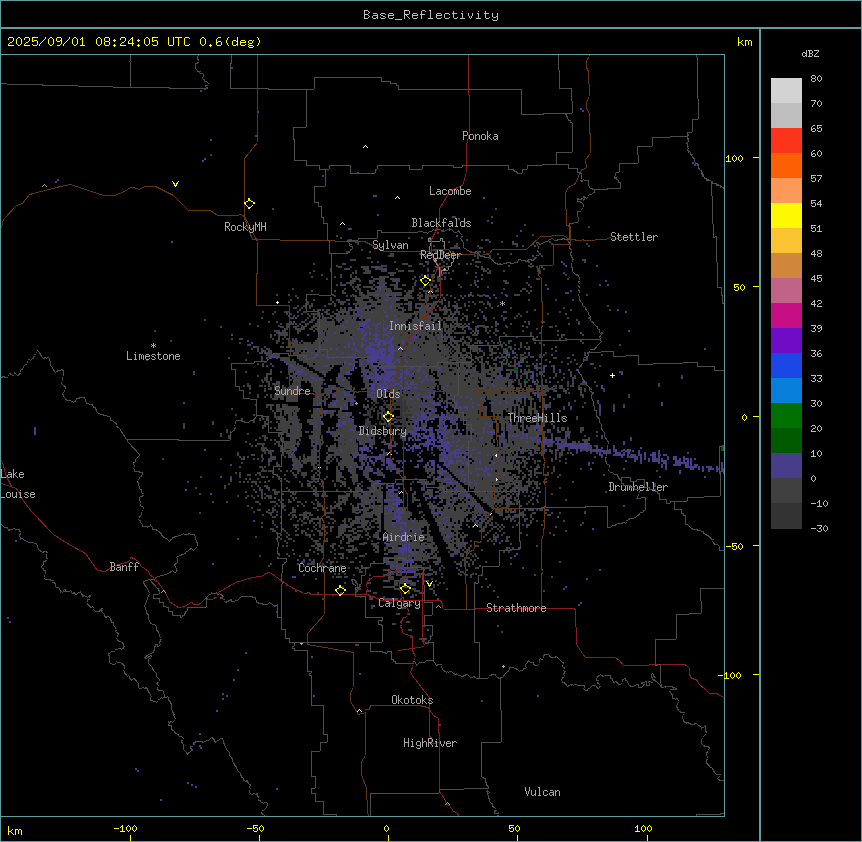This screenshot has width=862, height=842.
Task: Click the white caret marker west of Ponoka
Action: pos(365,147)
